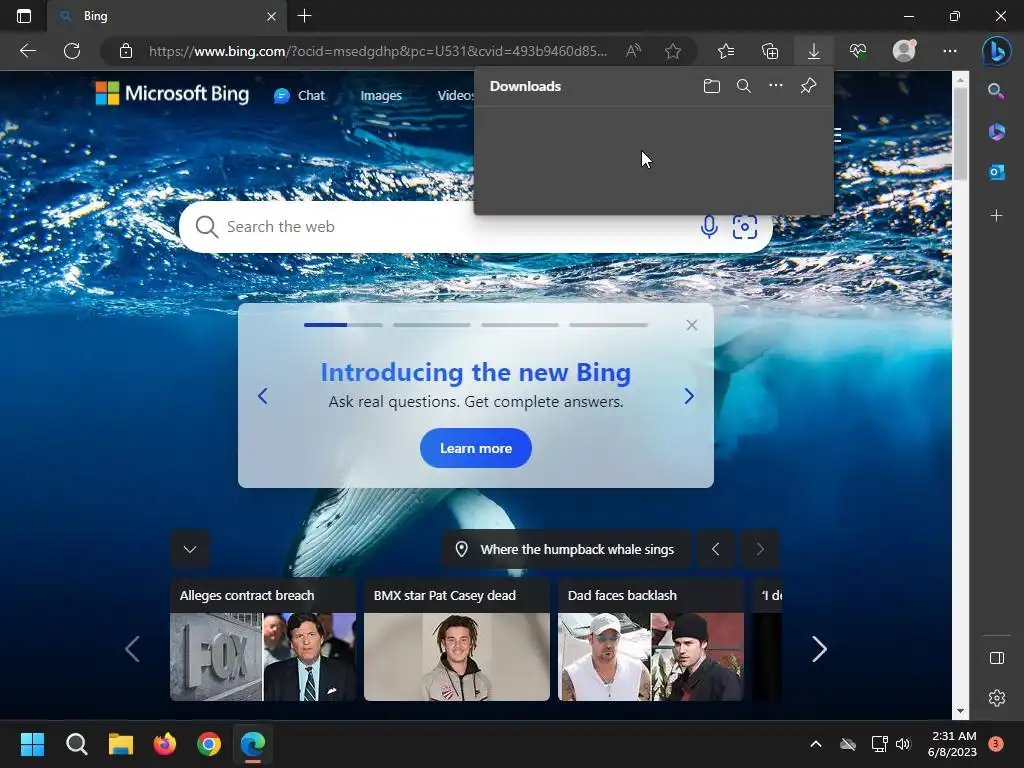The width and height of the screenshot is (1024, 768).
Task: Show hidden system tray icons
Action: 816,744
